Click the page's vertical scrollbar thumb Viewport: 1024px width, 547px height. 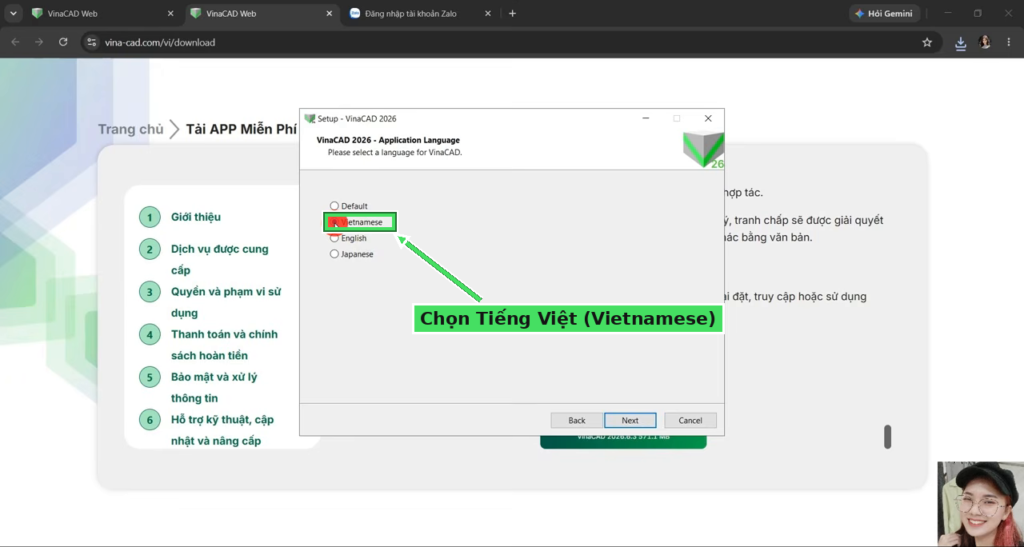coord(888,437)
